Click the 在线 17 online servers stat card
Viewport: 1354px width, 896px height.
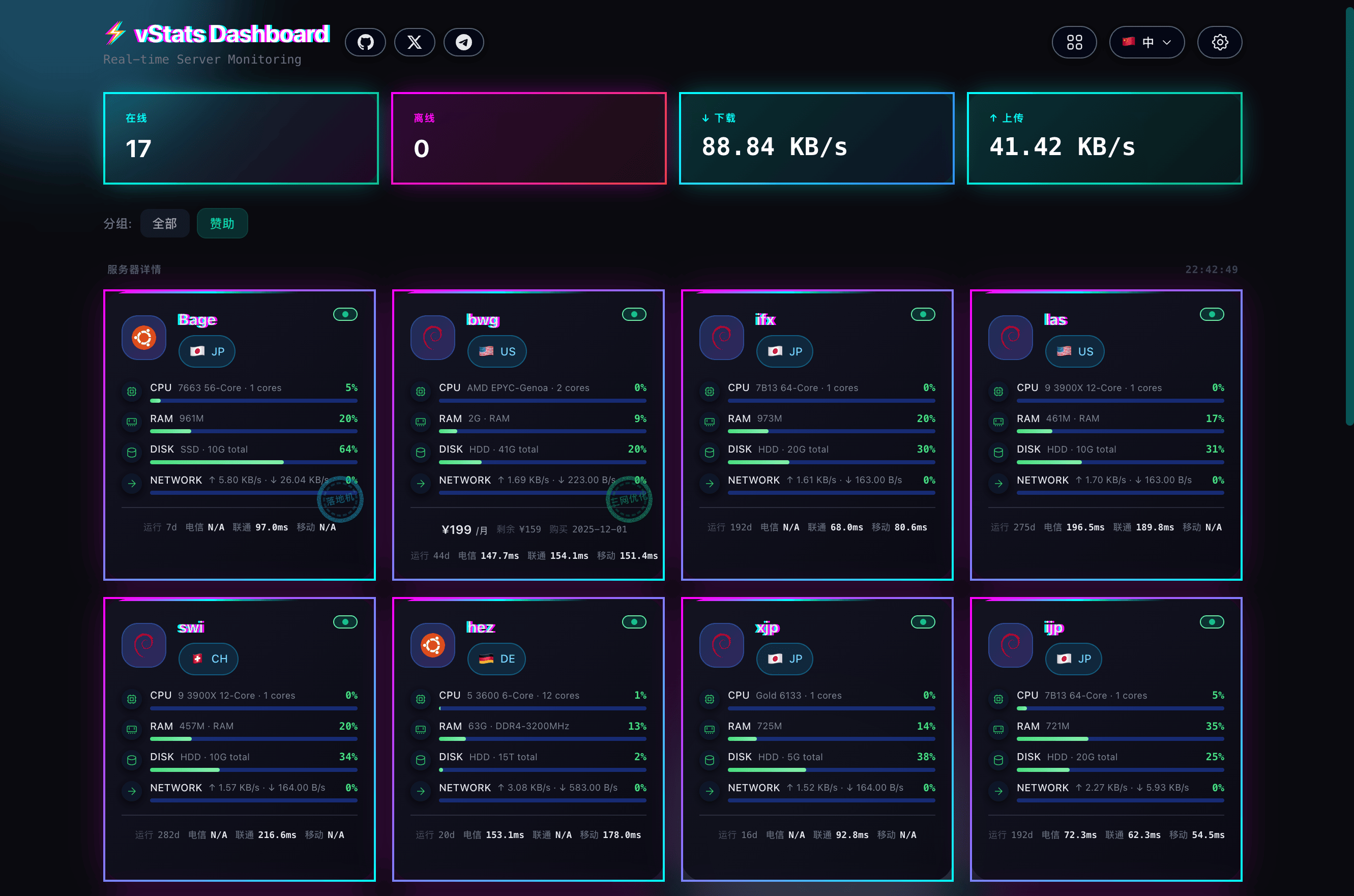241,138
